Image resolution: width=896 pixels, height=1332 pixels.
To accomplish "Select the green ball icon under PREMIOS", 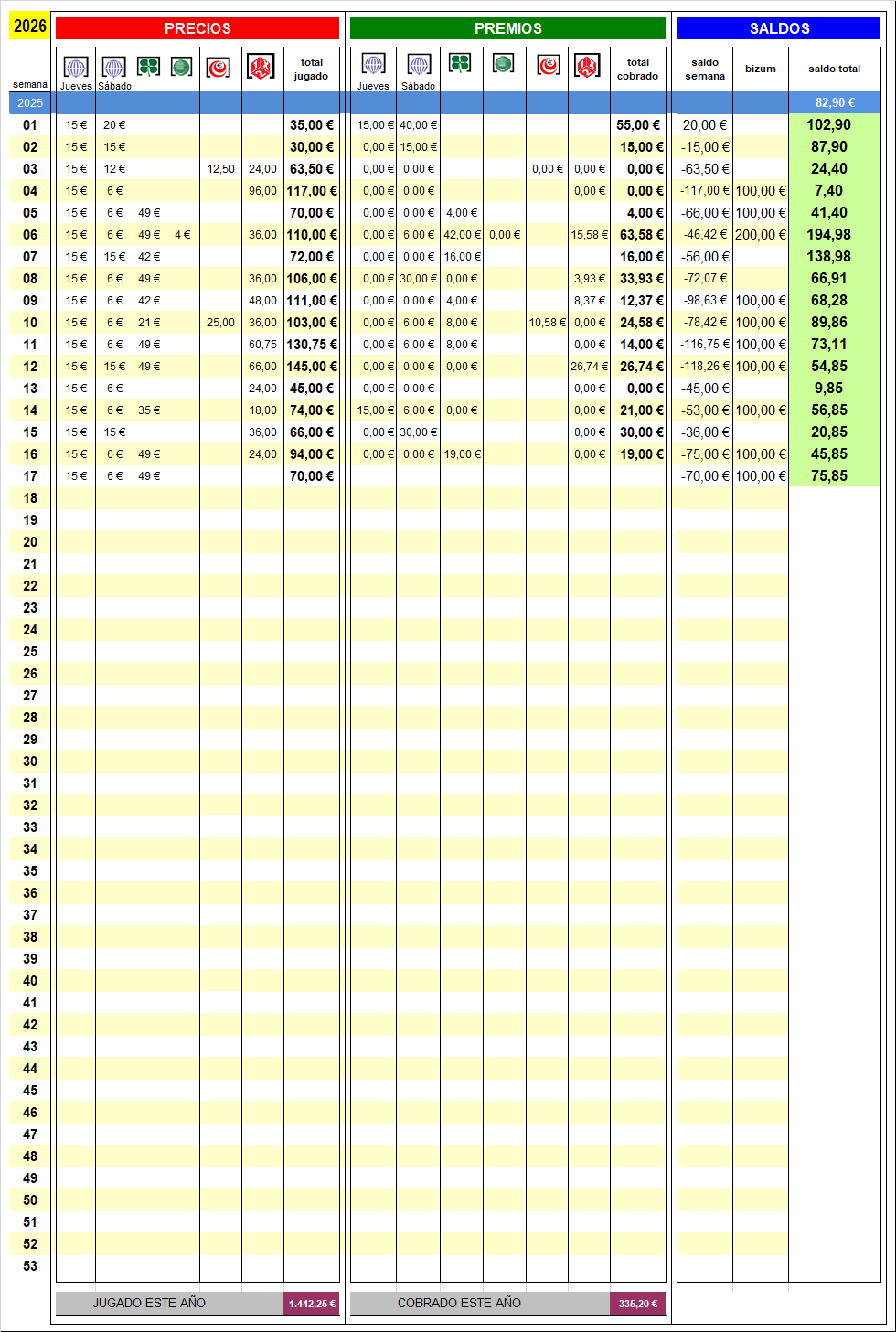I will [x=503, y=63].
